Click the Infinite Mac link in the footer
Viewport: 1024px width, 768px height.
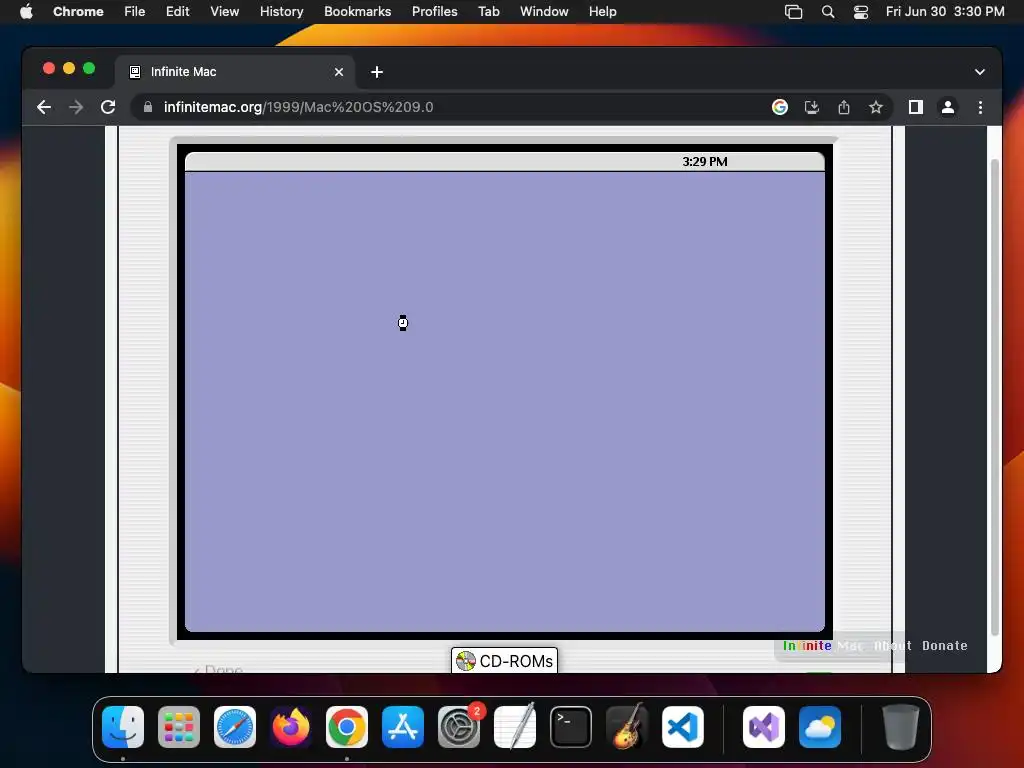click(823, 645)
